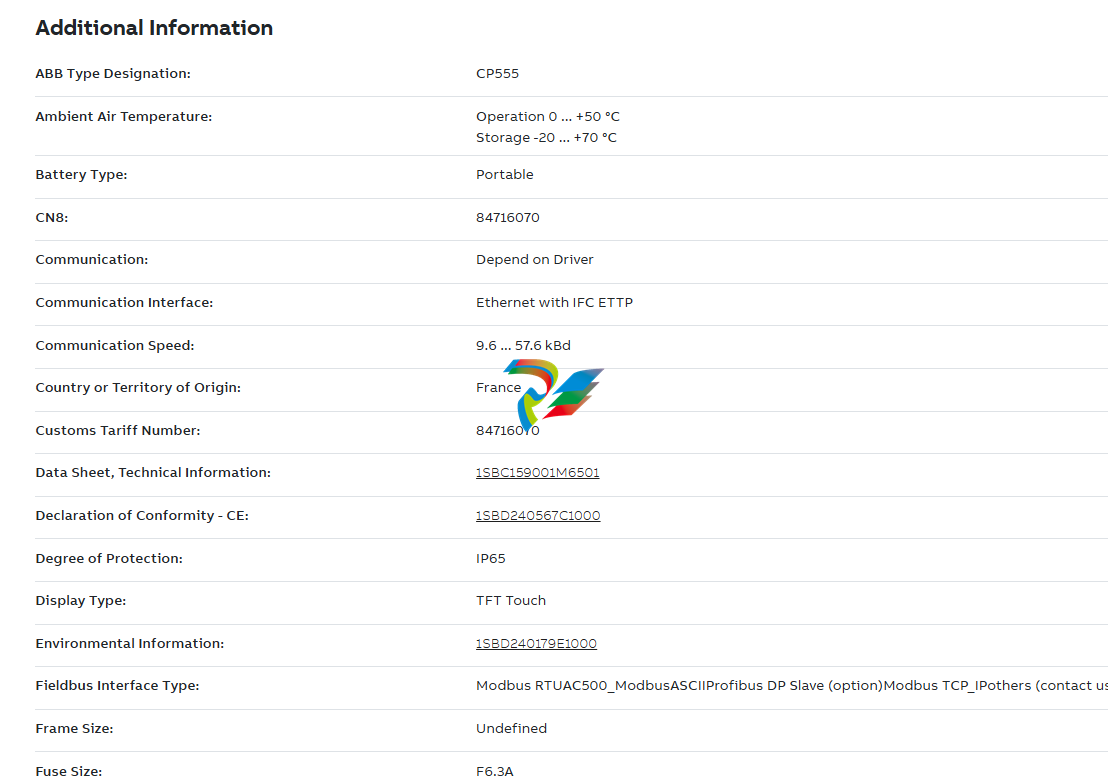Open CE declaration link 1SBD240567C1000
Image resolution: width=1108 pixels, height=782 pixels.
pyautogui.click(x=538, y=516)
